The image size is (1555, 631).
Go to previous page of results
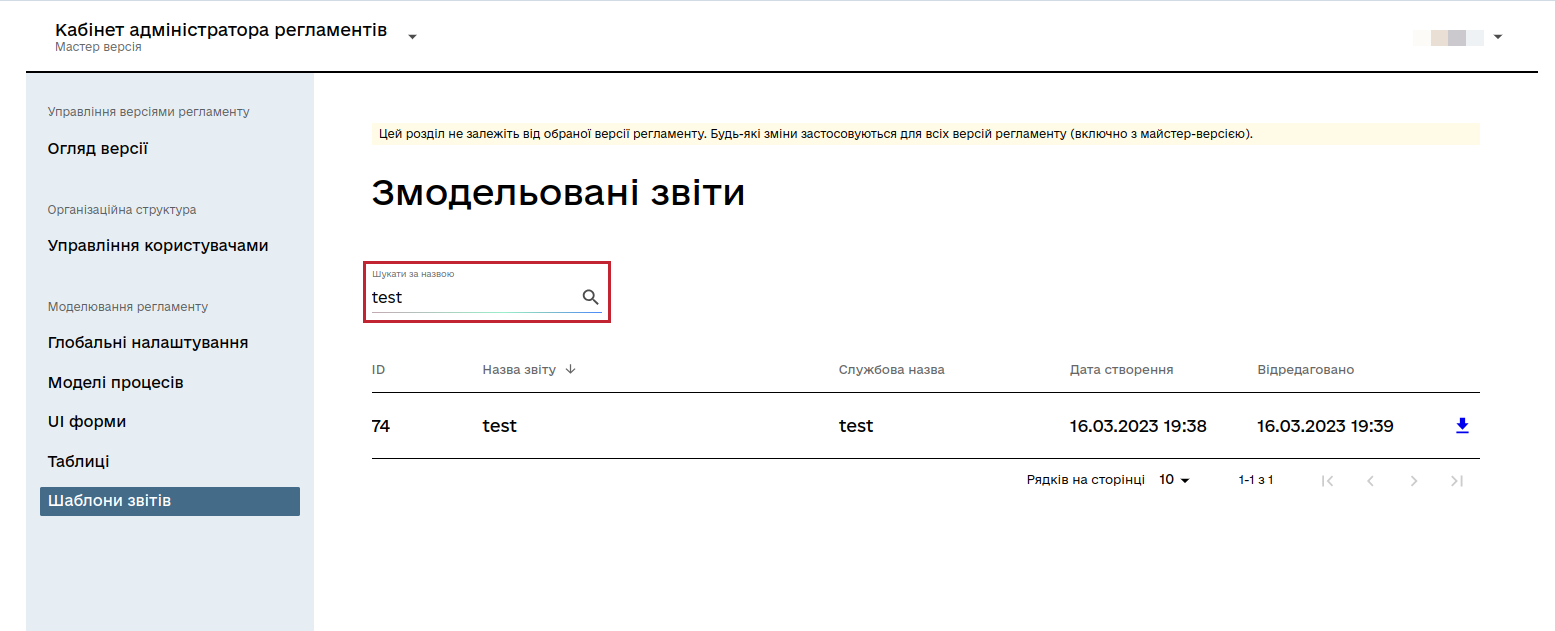tap(1370, 481)
